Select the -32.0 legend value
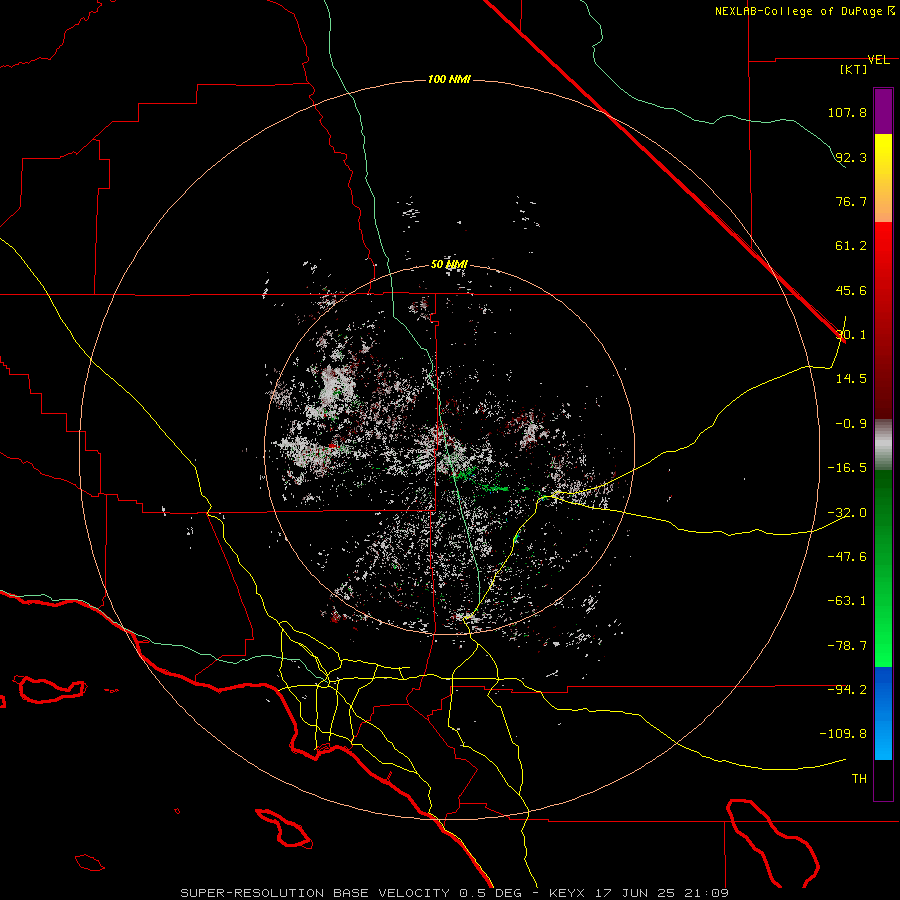The image size is (900, 900). (x=847, y=513)
